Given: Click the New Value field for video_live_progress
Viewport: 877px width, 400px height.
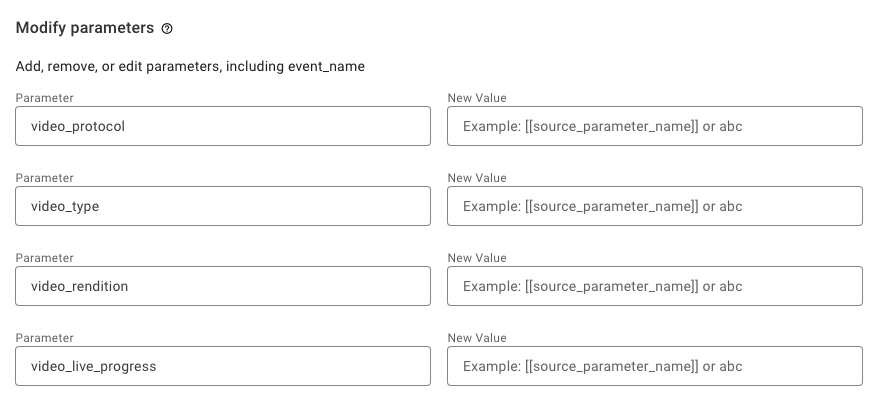Looking at the screenshot, I should click(x=654, y=366).
